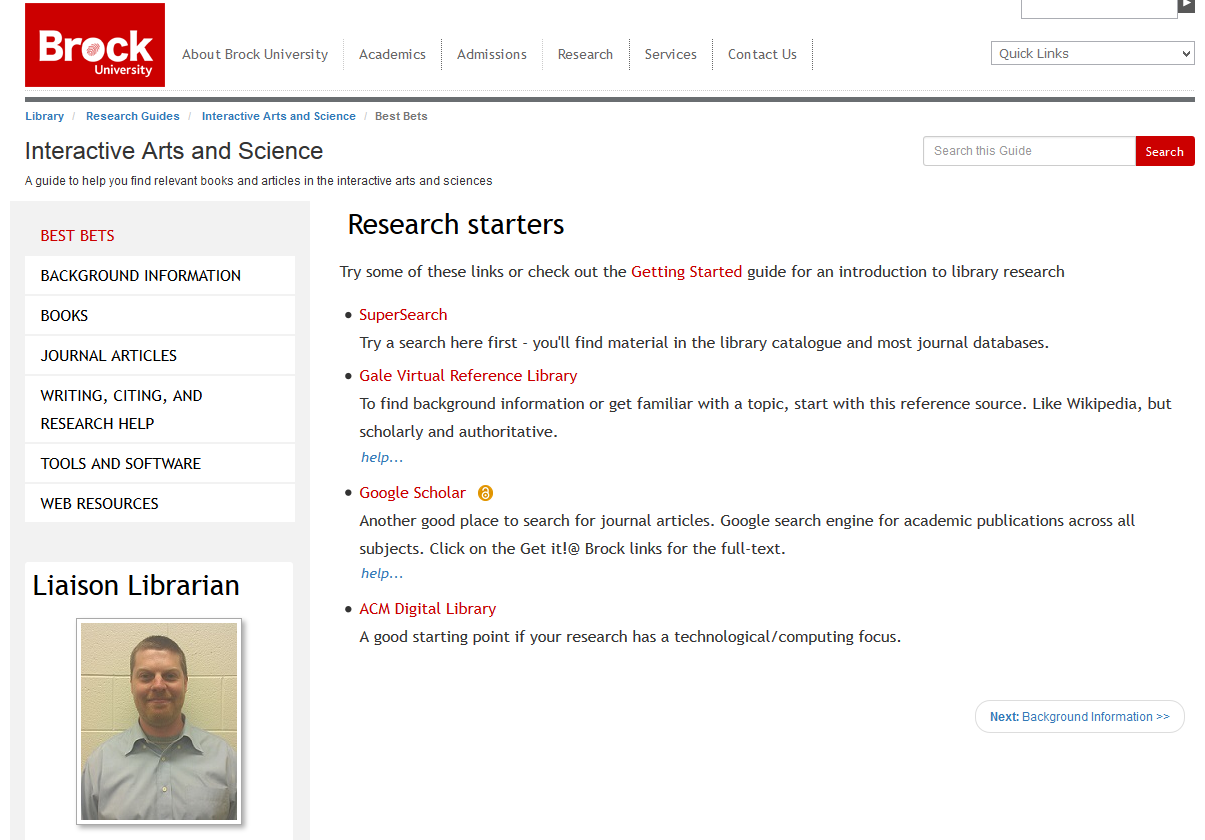The image size is (1205, 840).
Task: Open the Books tab
Action: [160, 316]
